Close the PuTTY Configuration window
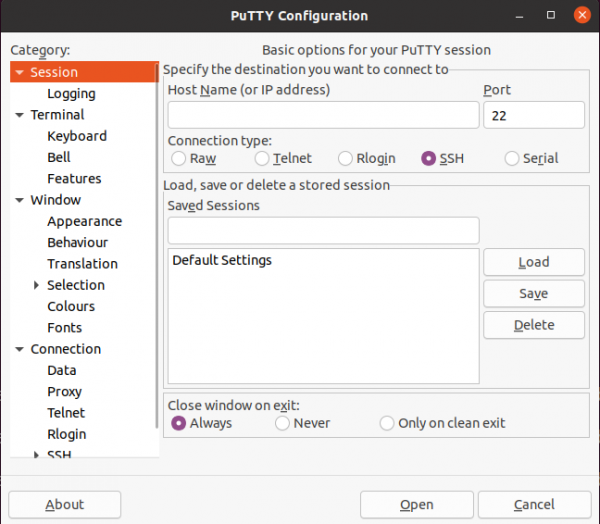This screenshot has width=600, height=524. point(582,15)
